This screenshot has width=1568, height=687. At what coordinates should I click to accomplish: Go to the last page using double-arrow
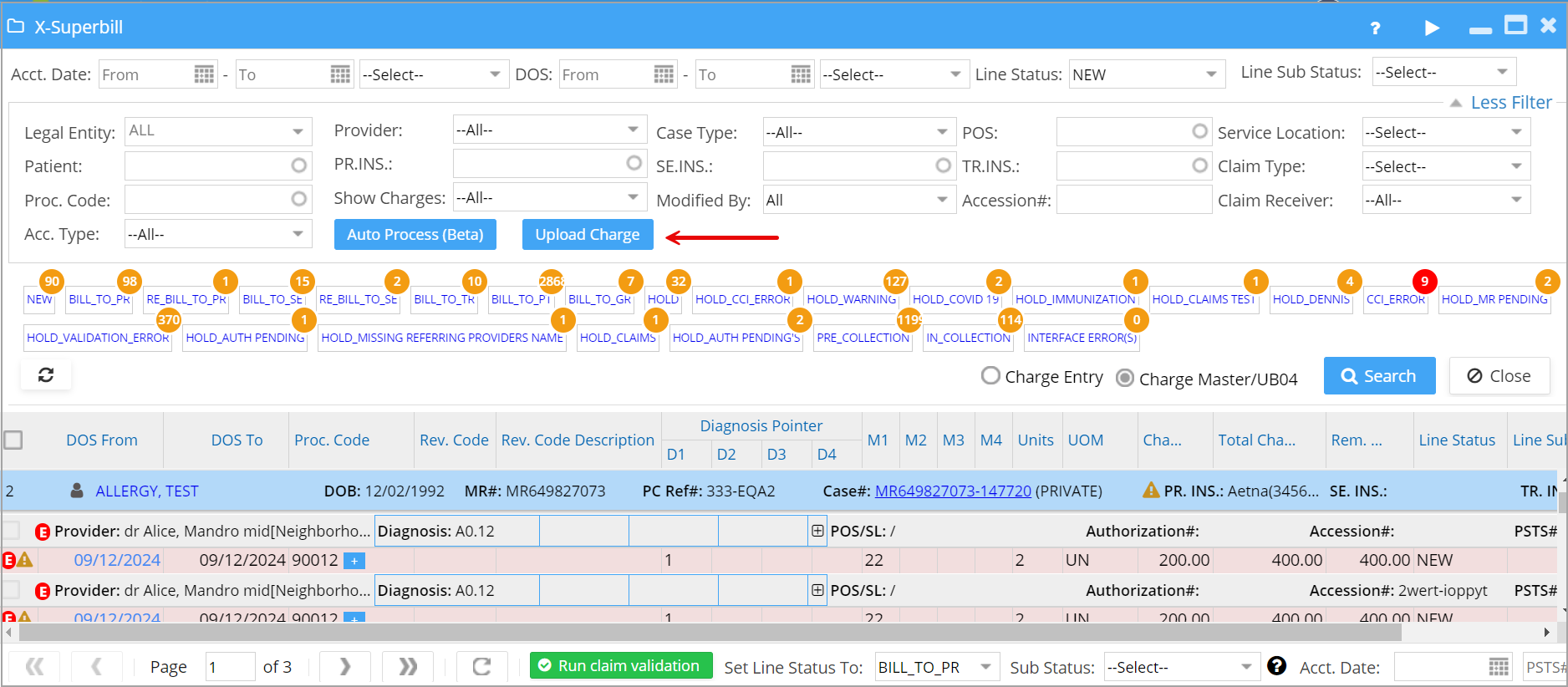point(407,666)
